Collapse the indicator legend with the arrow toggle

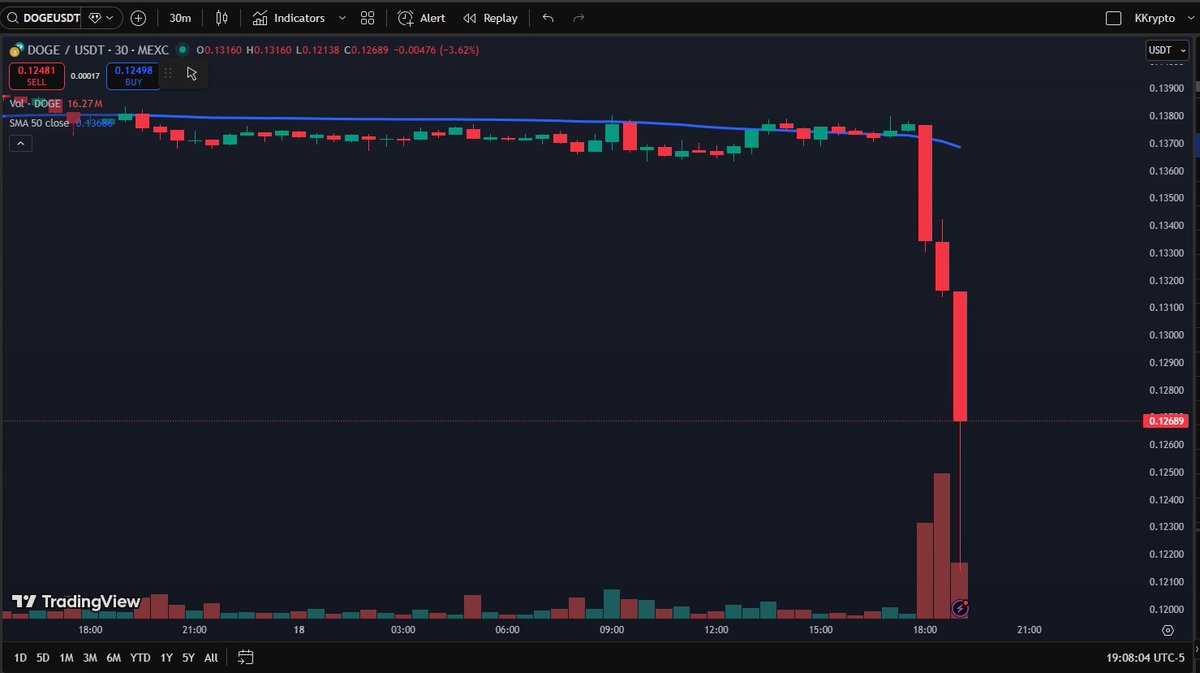[x=20, y=143]
